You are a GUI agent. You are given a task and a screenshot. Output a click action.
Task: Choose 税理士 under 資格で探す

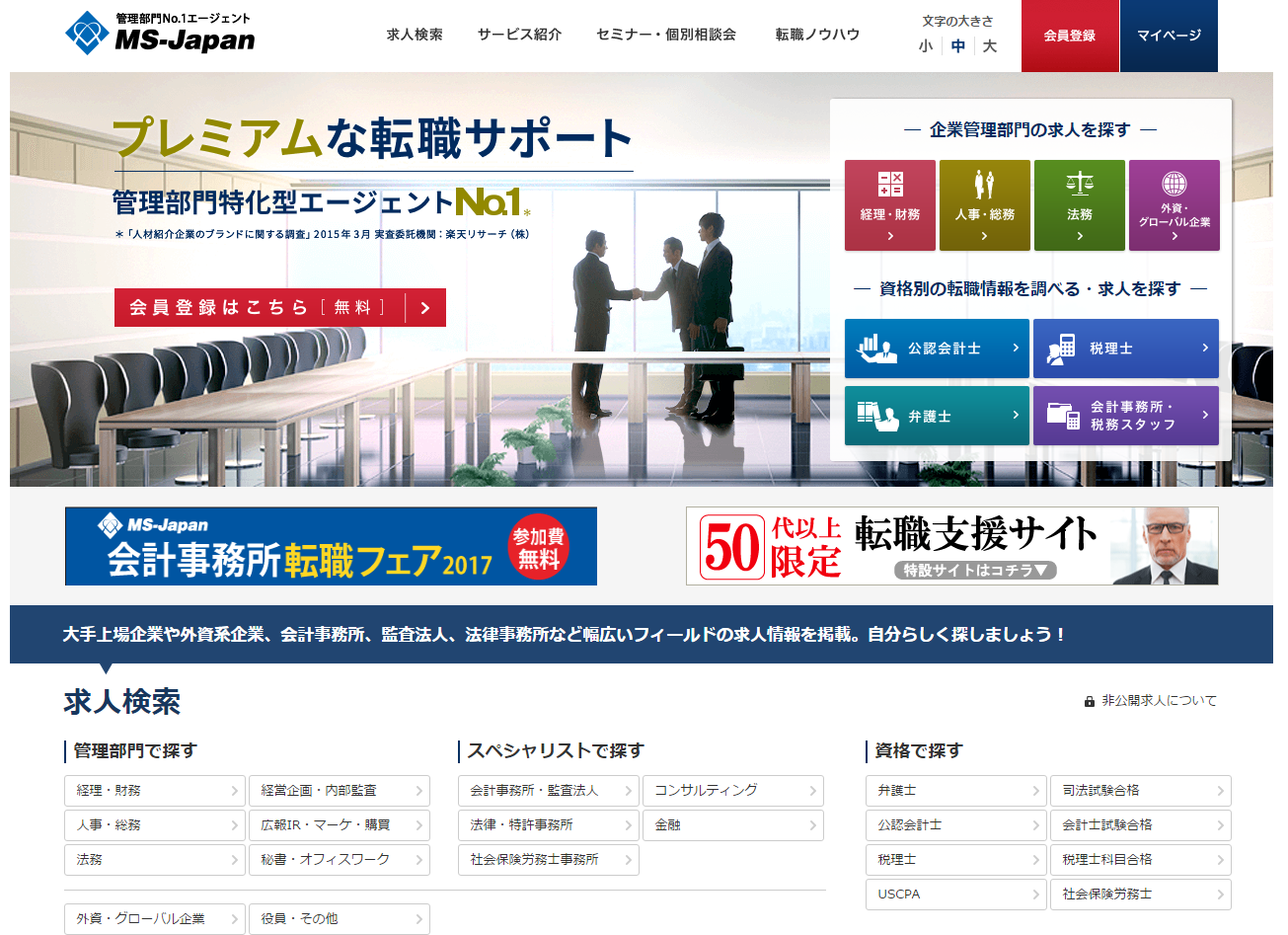pyautogui.click(x=956, y=860)
